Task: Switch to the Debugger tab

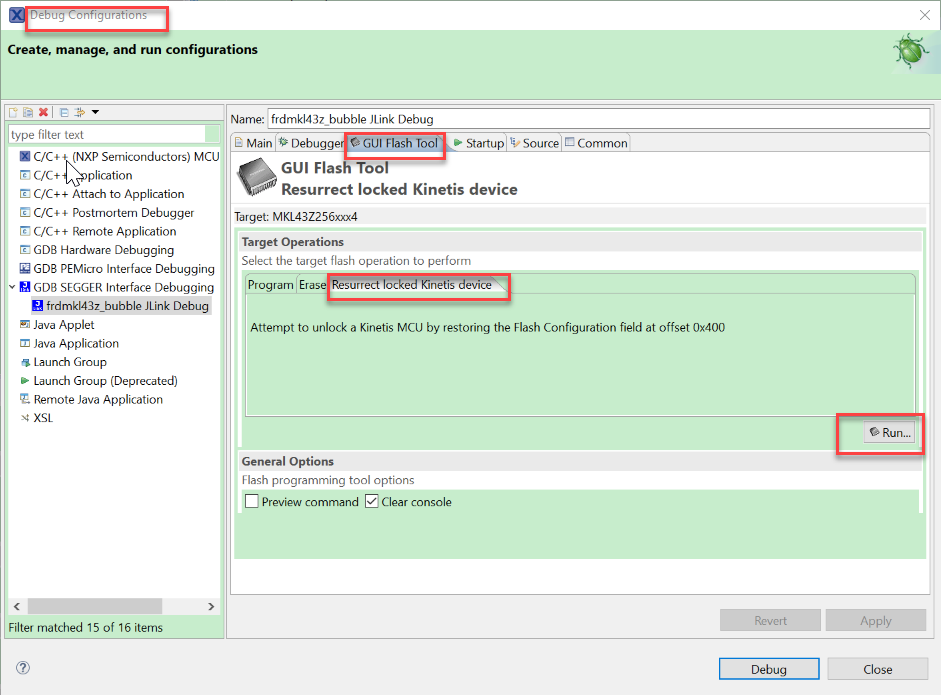Action: (311, 143)
